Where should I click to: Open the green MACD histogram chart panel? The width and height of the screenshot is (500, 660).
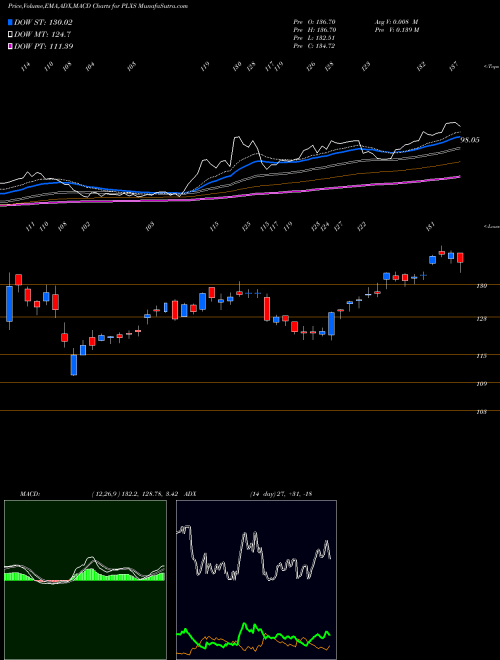coord(85,580)
